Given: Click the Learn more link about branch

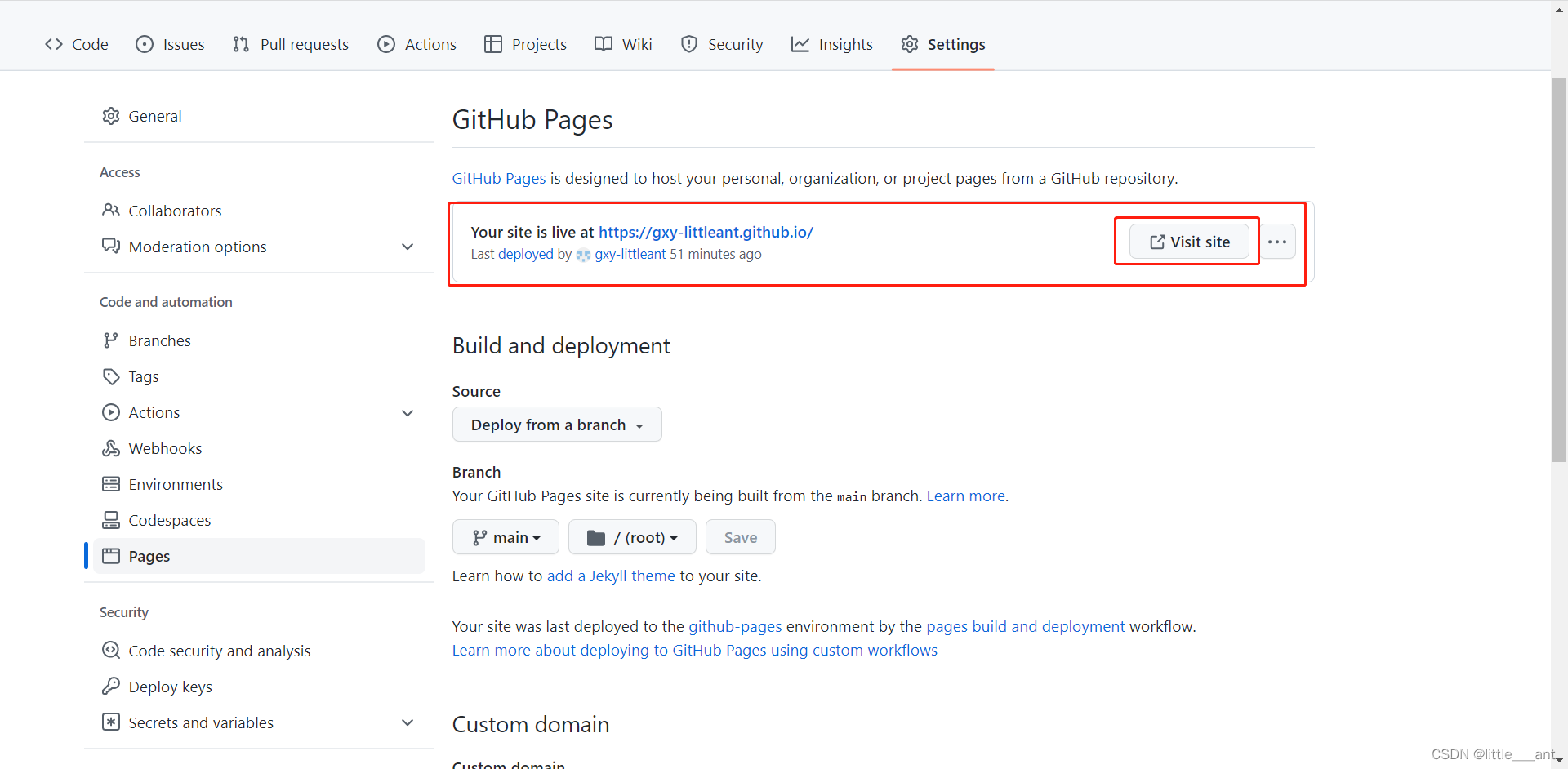Looking at the screenshot, I should tap(965, 496).
